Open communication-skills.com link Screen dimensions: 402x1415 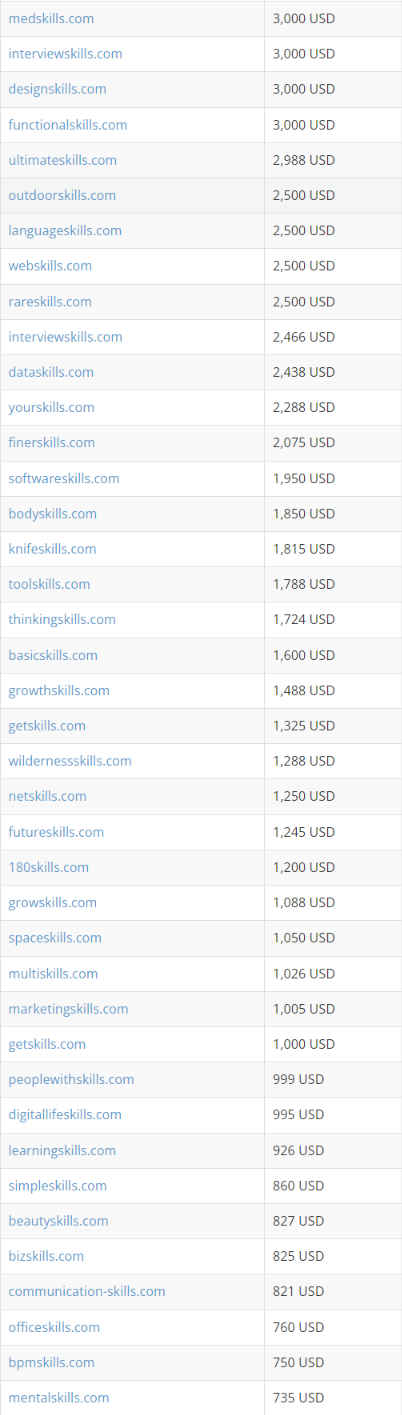87,1291
